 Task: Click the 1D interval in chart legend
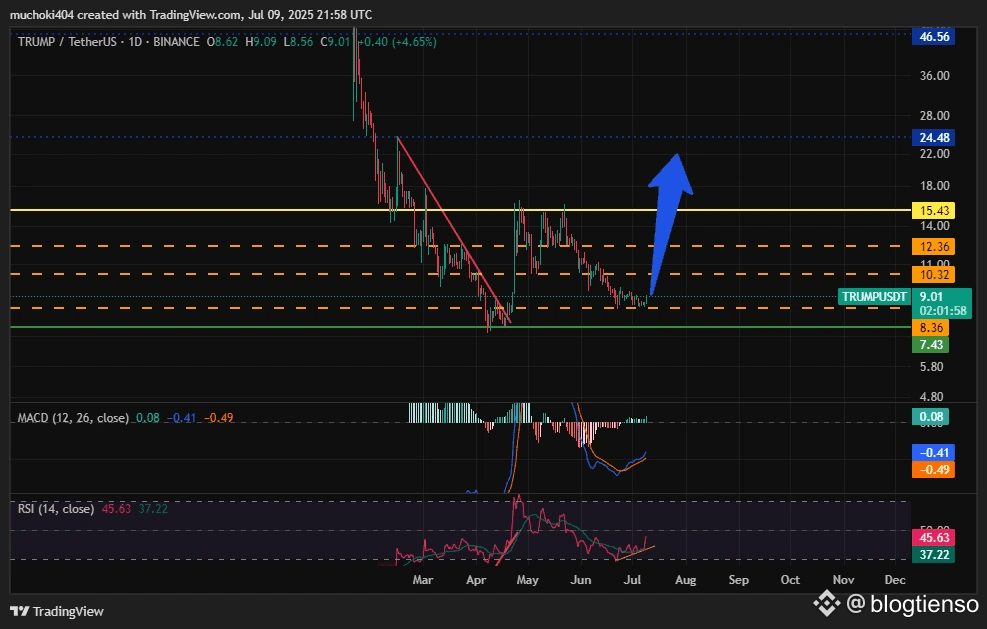[x=135, y=42]
